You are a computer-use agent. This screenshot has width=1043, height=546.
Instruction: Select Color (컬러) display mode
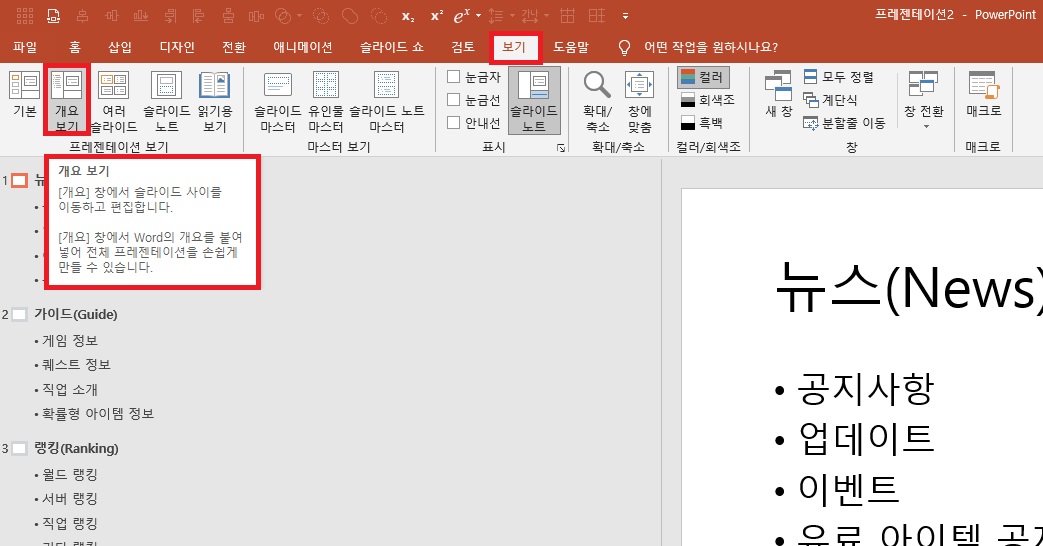tap(703, 77)
